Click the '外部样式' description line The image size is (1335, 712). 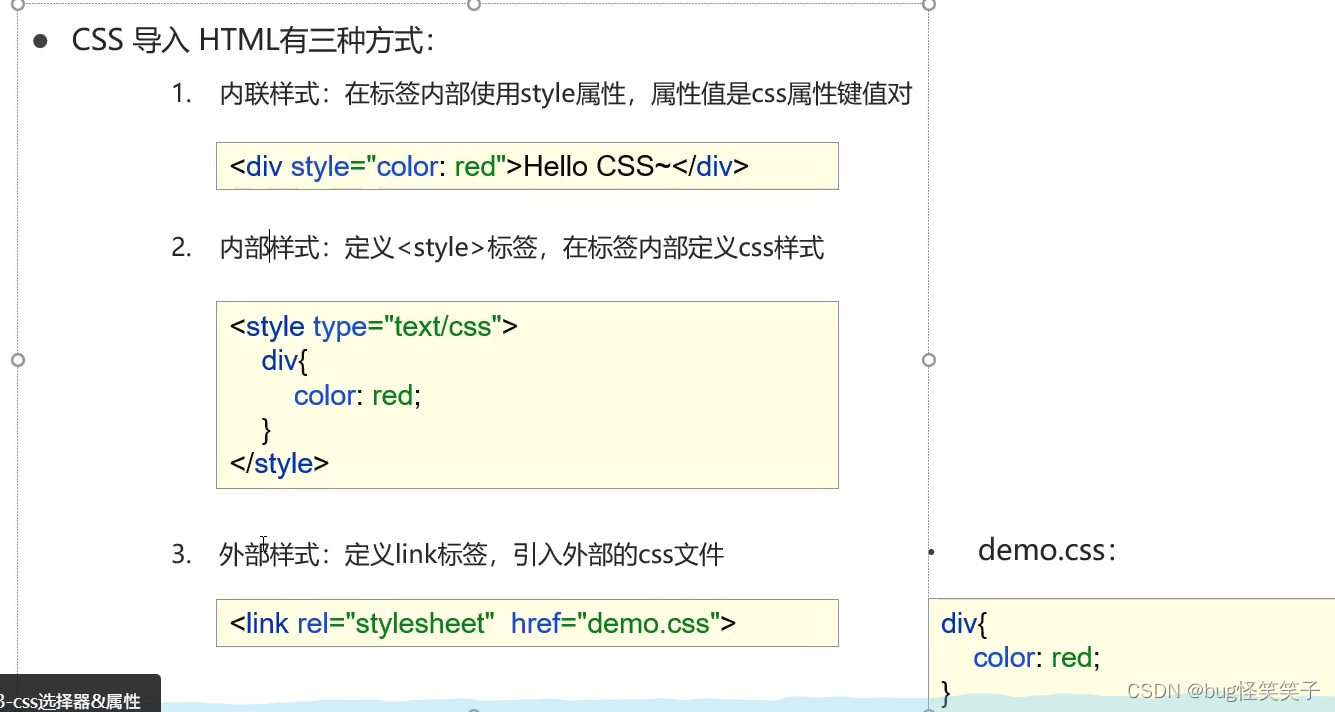471,554
